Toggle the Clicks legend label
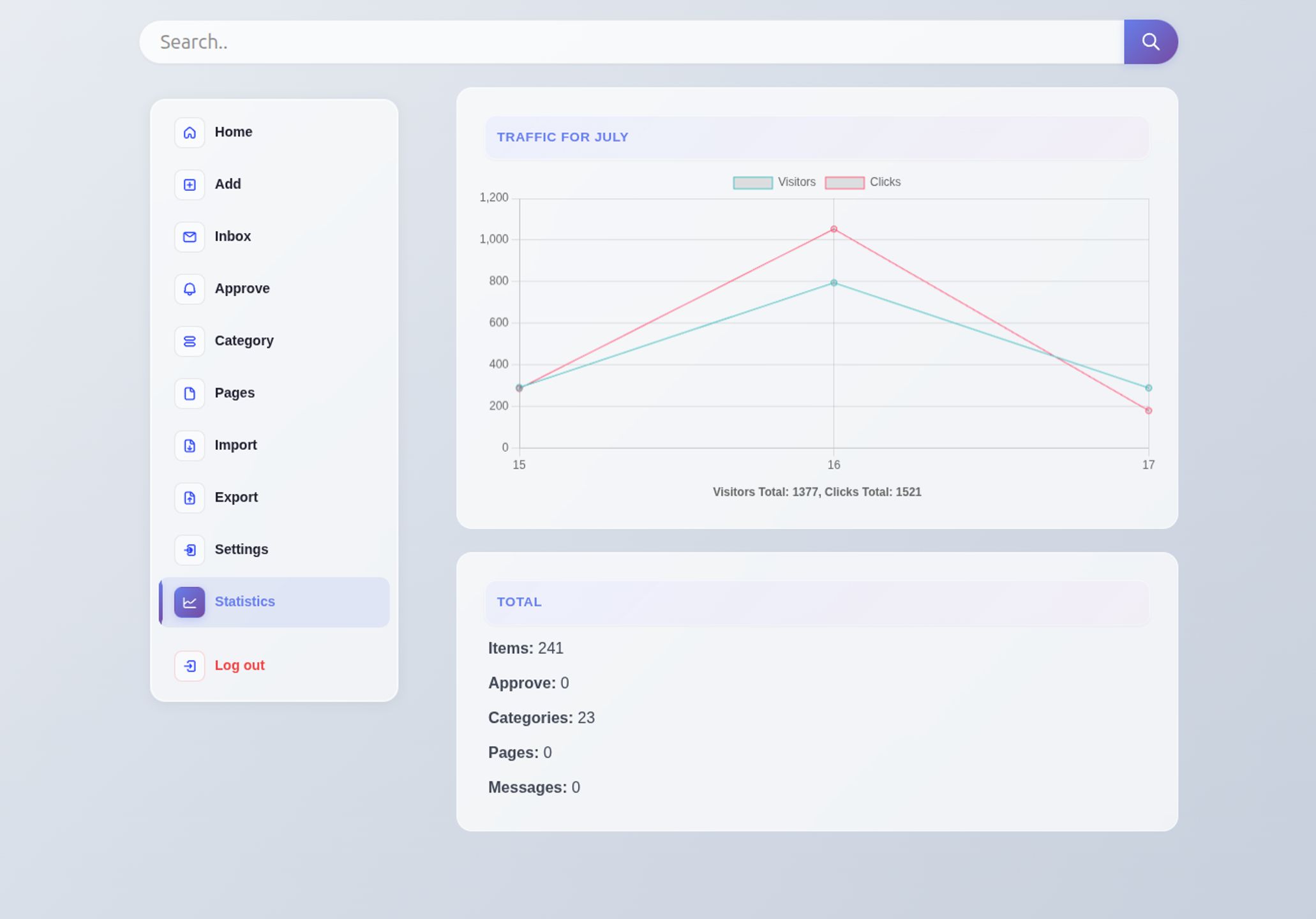1316x919 pixels. (x=885, y=183)
